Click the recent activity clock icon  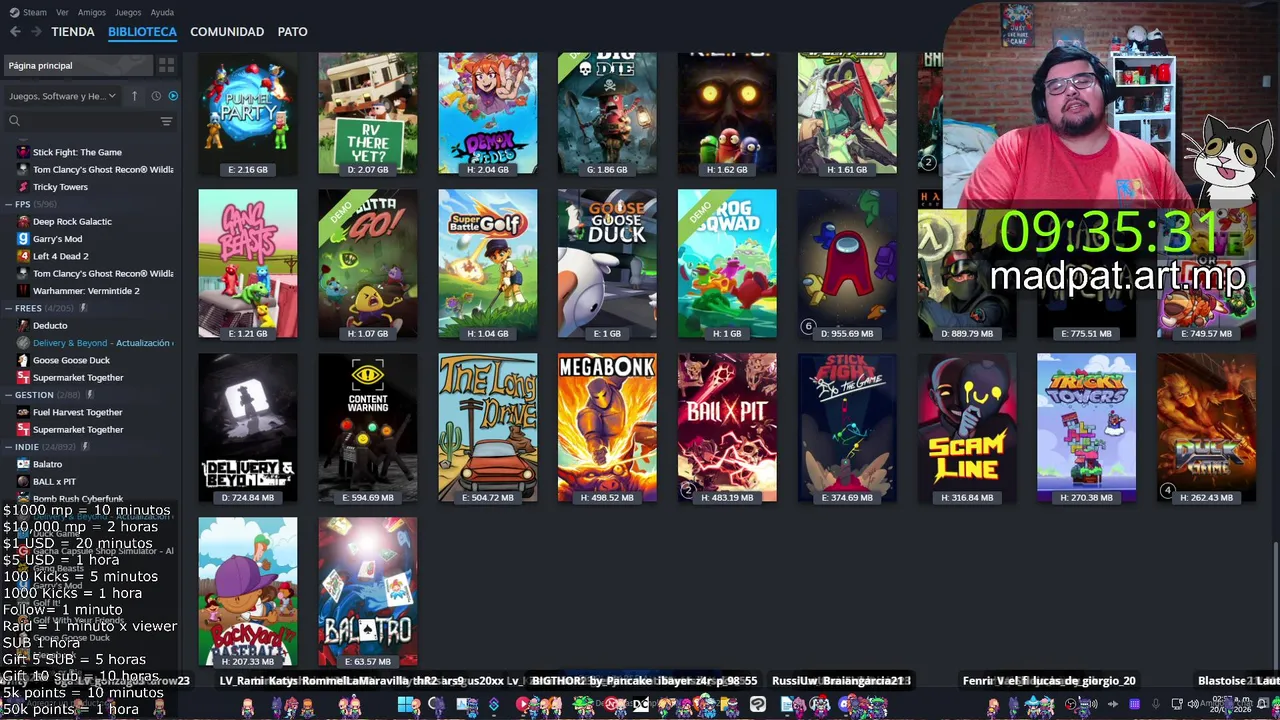[x=156, y=96]
